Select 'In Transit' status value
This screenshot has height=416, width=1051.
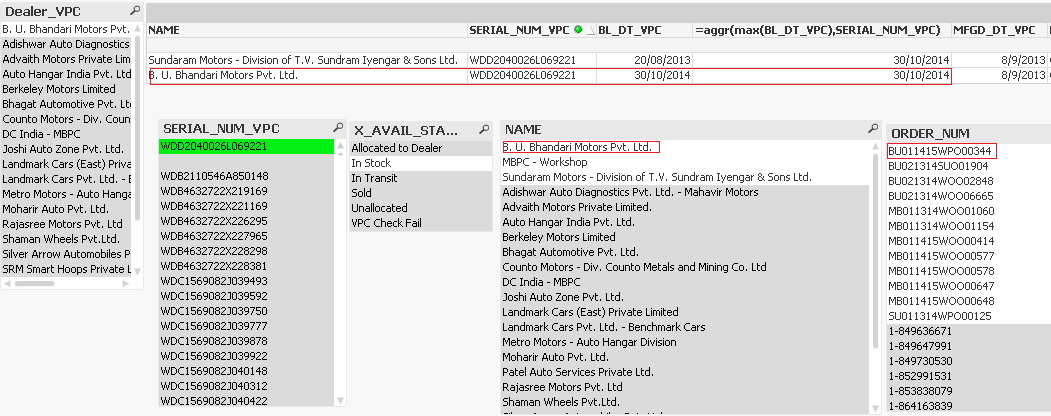click(421, 178)
